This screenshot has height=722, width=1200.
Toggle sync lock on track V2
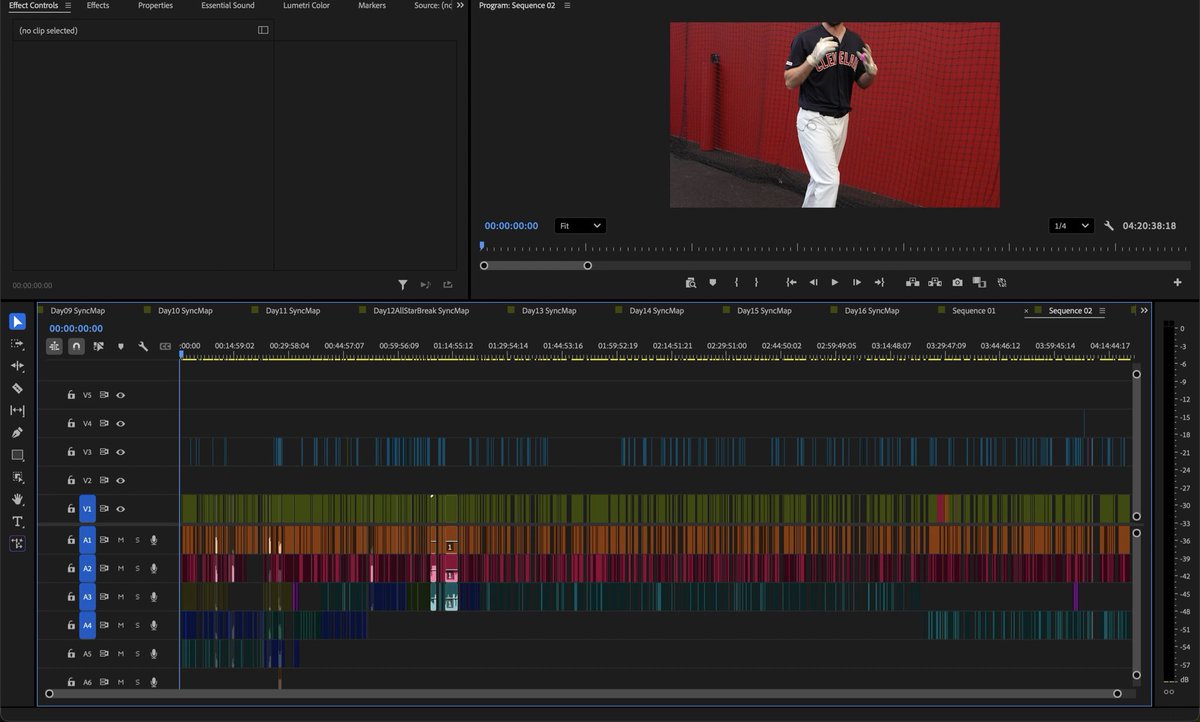(104, 481)
